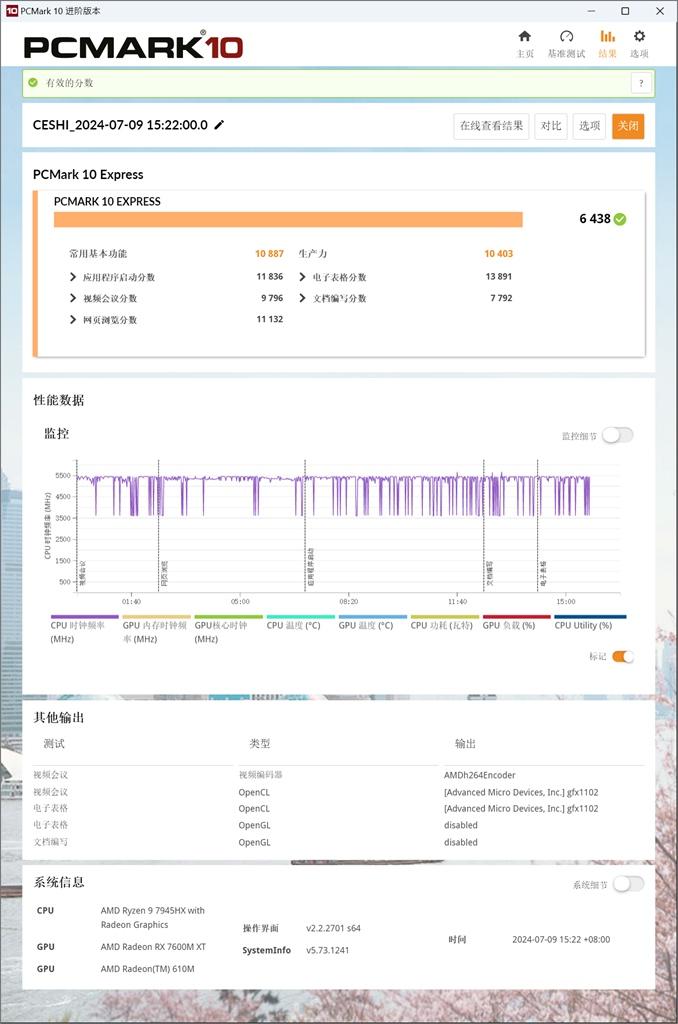Click the green valid score checkmark icon

coord(33,83)
